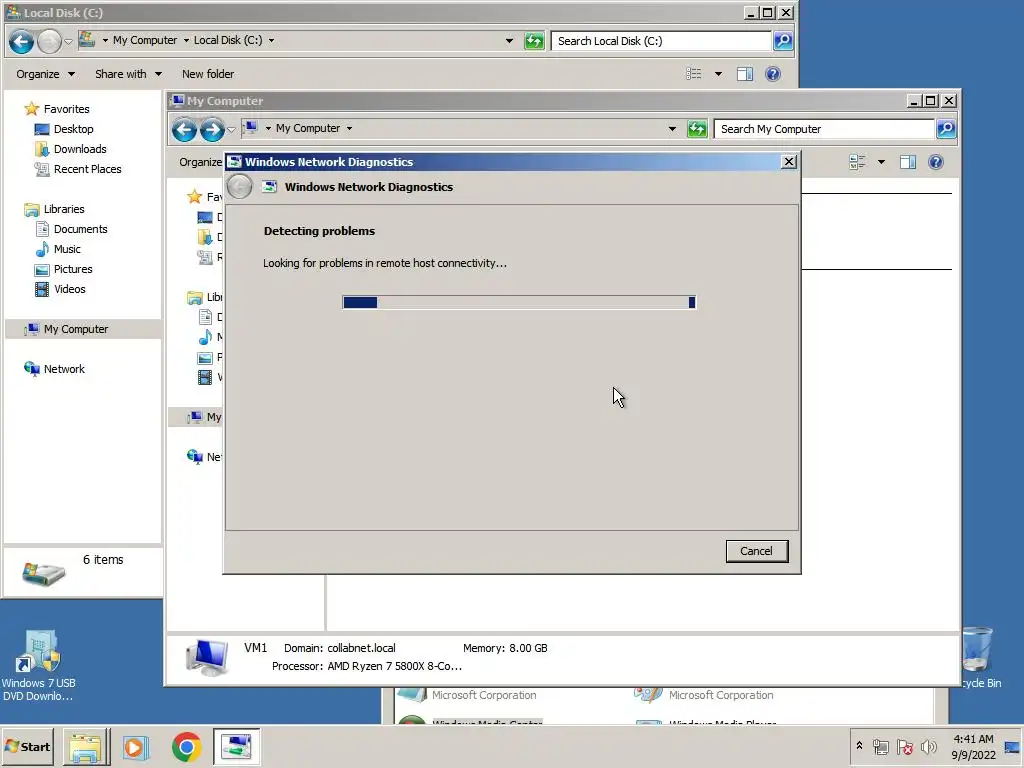Change view icon in My Computer window
The height and width of the screenshot is (768, 1024).
(857, 162)
